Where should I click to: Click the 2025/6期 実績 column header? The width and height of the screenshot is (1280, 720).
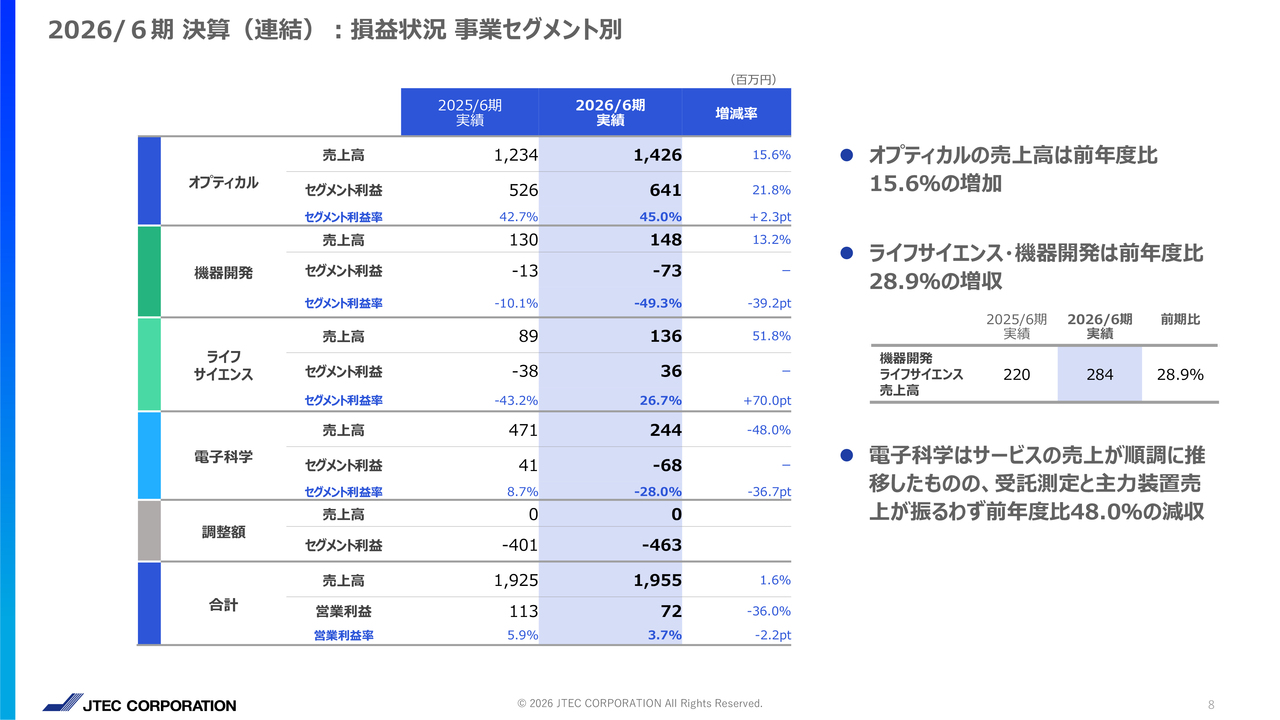(x=470, y=112)
